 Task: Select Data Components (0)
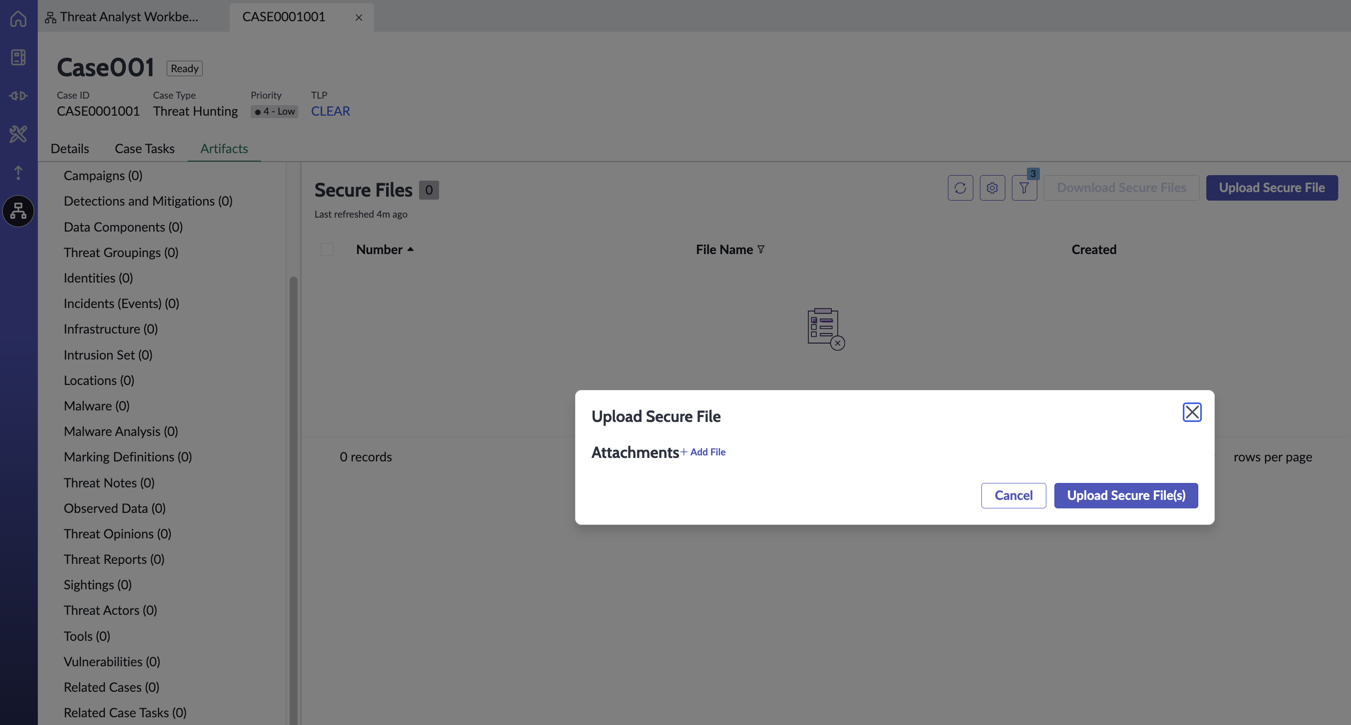click(x=123, y=227)
